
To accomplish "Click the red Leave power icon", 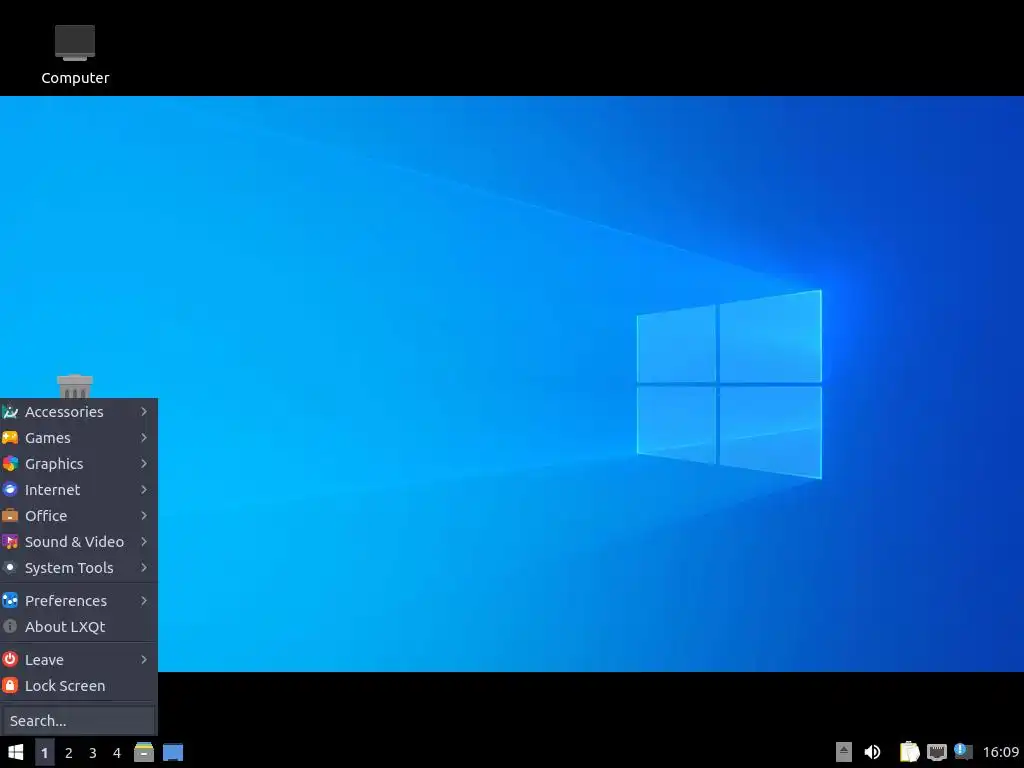I will (10, 660).
